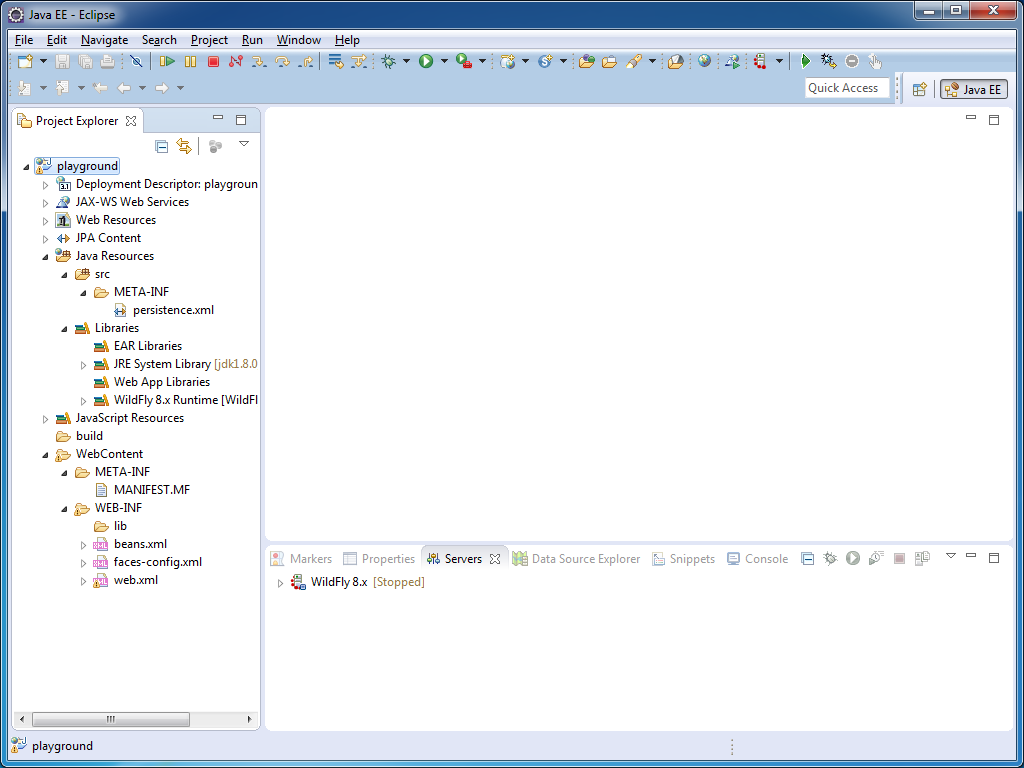Click the Disconnect icon
Image resolution: width=1024 pixels, height=768 pixels.
pyautogui.click(x=236, y=61)
